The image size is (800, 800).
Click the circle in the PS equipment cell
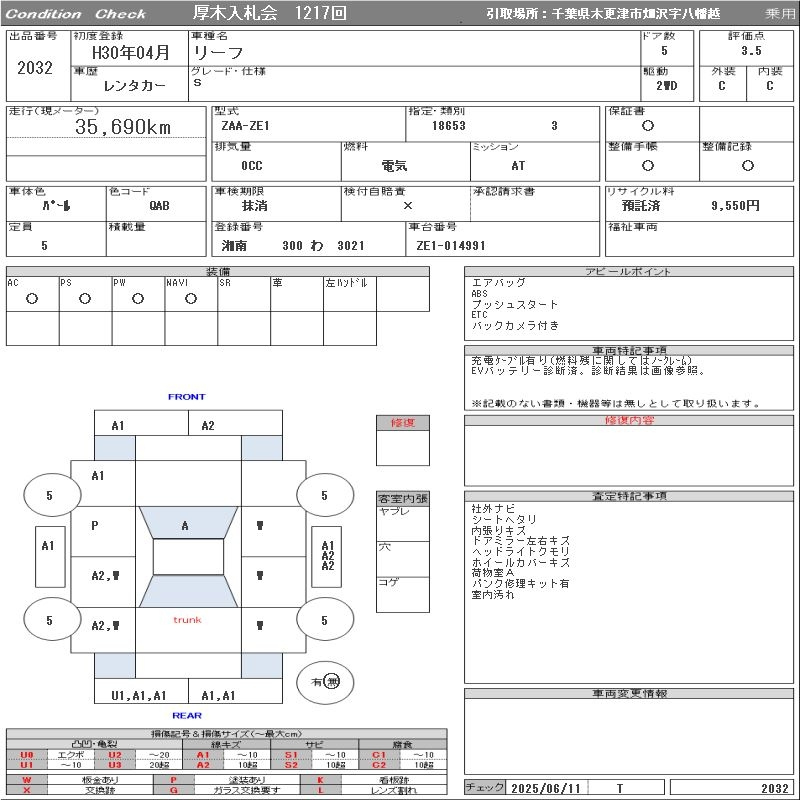point(85,298)
